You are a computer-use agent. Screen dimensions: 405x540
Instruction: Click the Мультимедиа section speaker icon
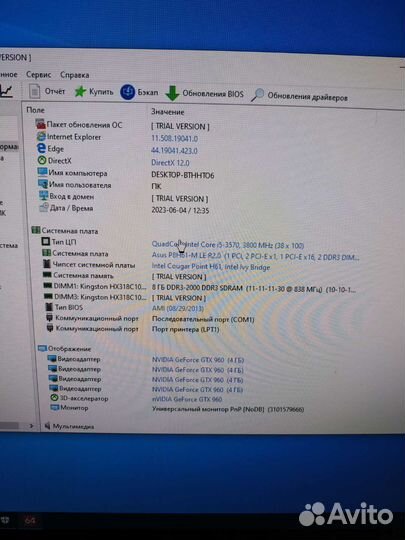tap(48, 426)
